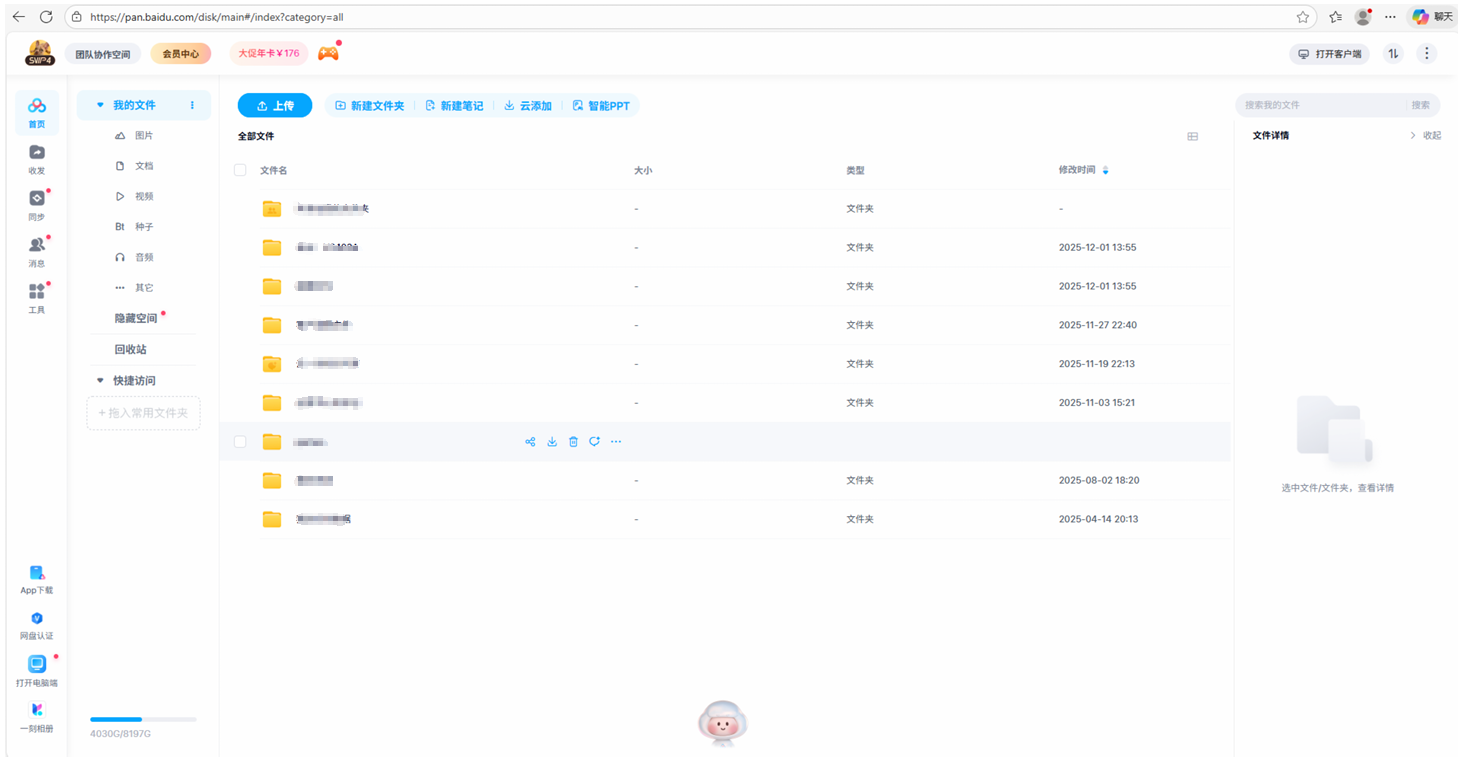Click the 上传 upload button
The image size is (1465, 765).
(275, 105)
